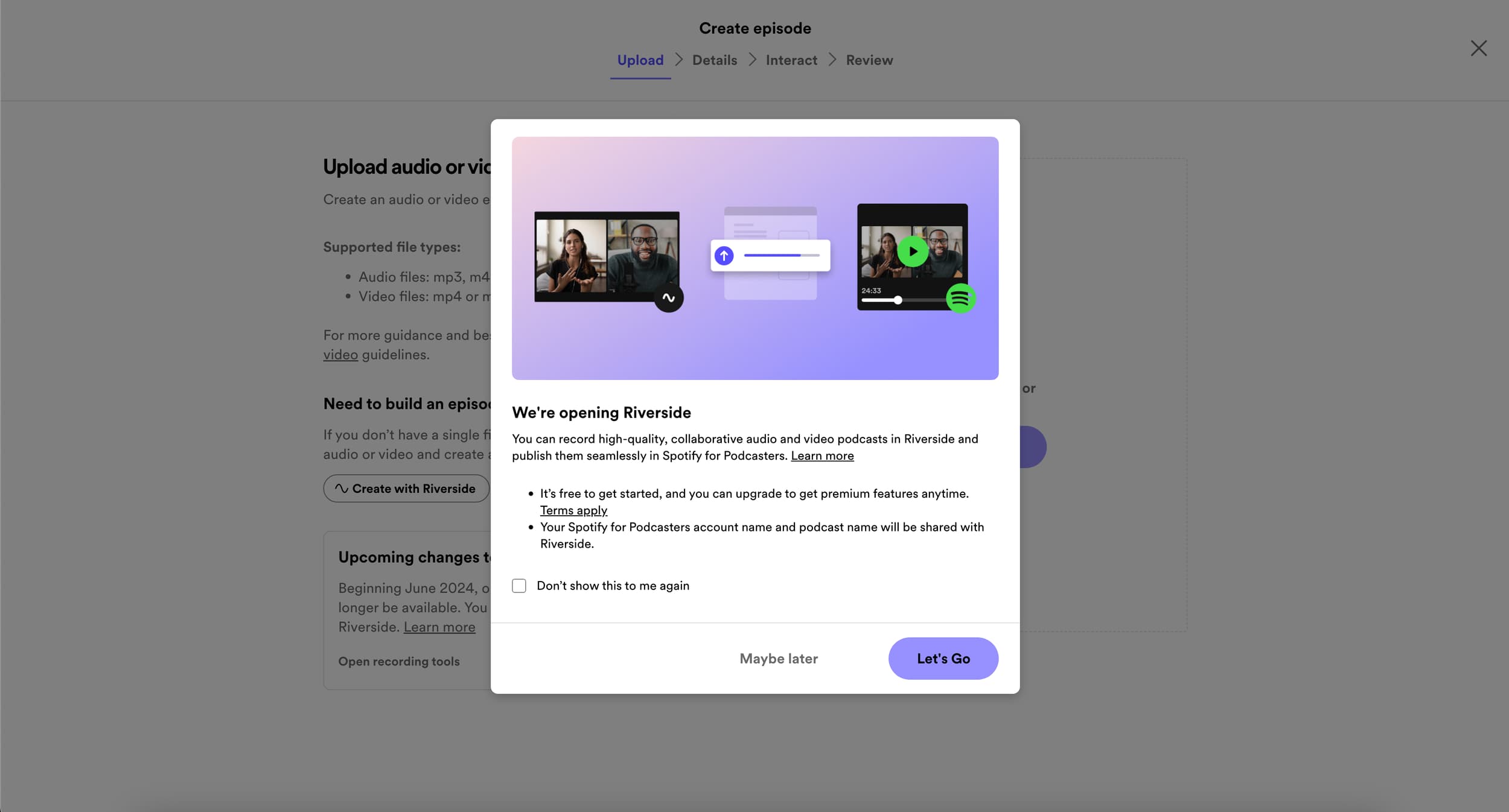Click the upload progress bar in illustration
The height and width of the screenshot is (812, 1509).
pyautogui.click(x=782, y=255)
